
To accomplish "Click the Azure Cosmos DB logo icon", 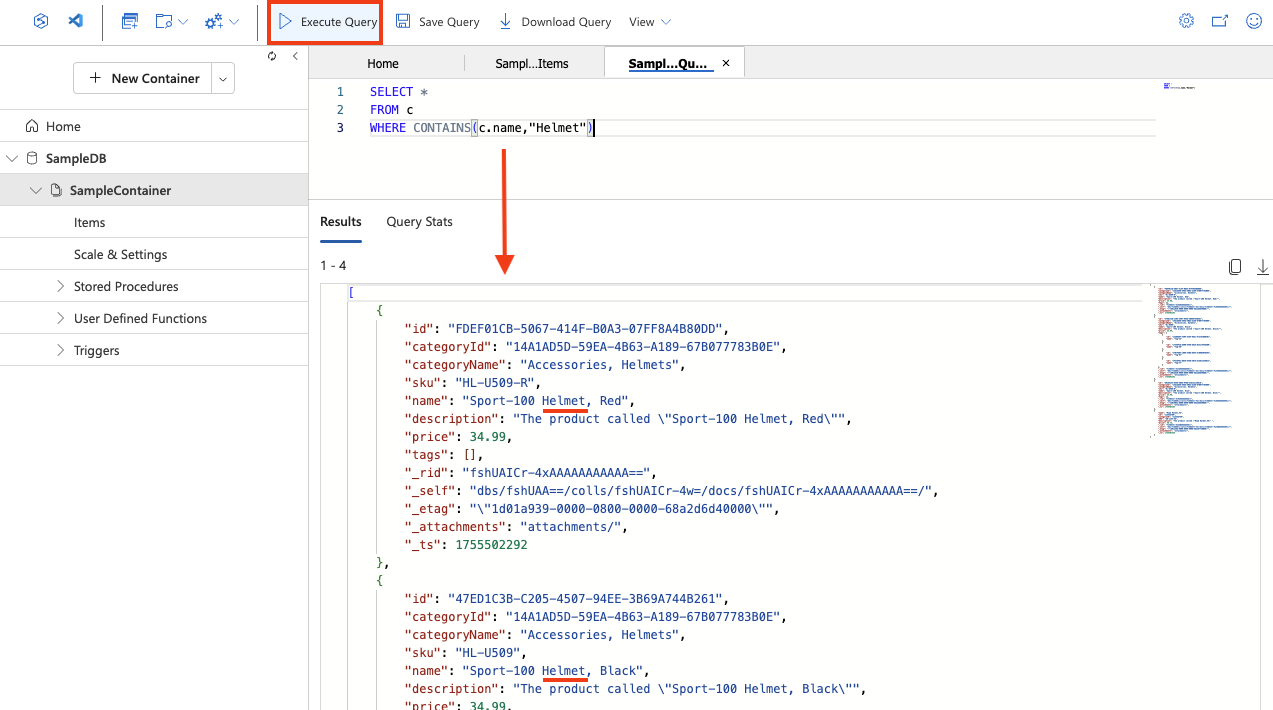I will coord(40,19).
